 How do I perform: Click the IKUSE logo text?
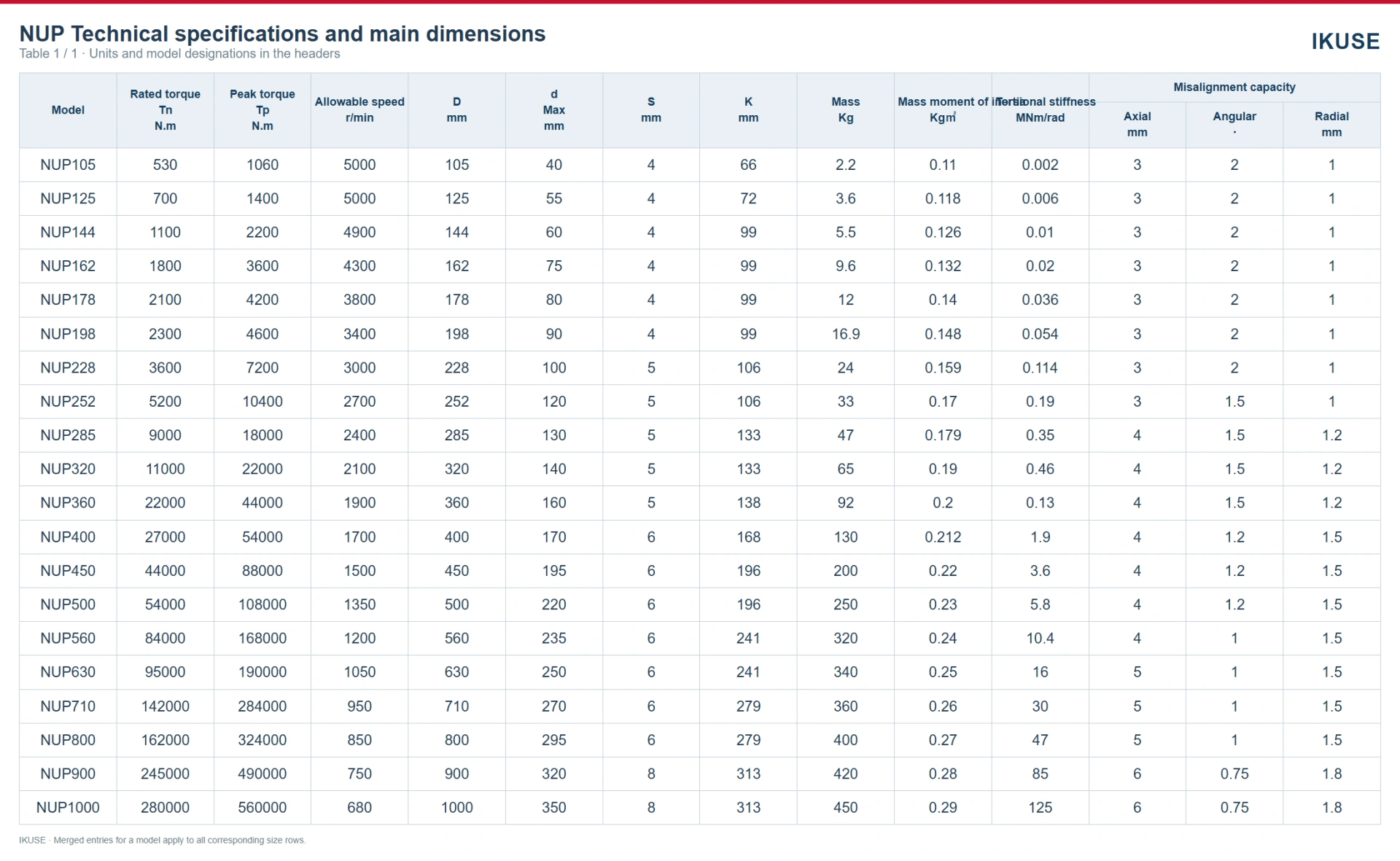pos(1345,42)
